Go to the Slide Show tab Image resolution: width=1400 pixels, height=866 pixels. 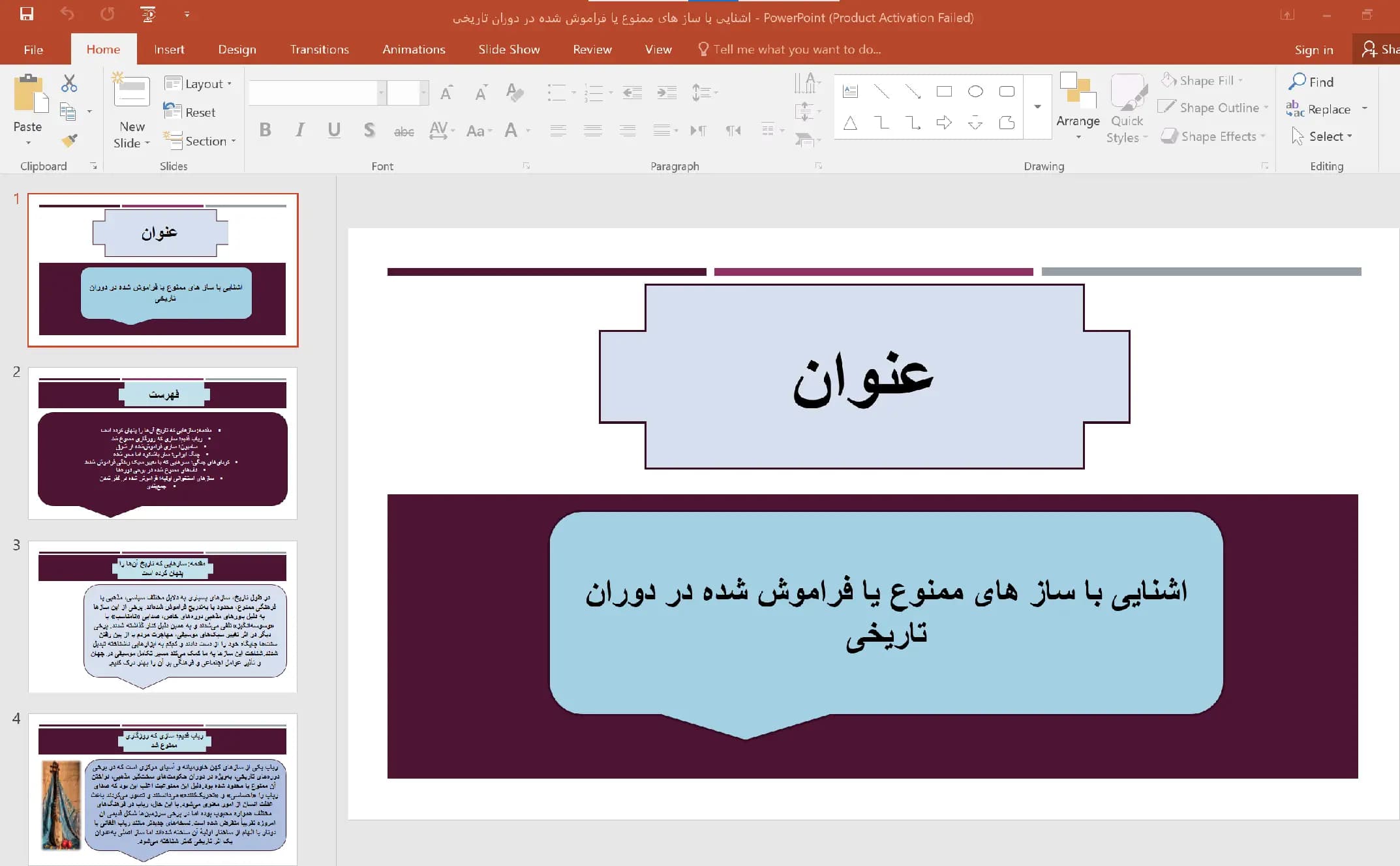click(509, 50)
